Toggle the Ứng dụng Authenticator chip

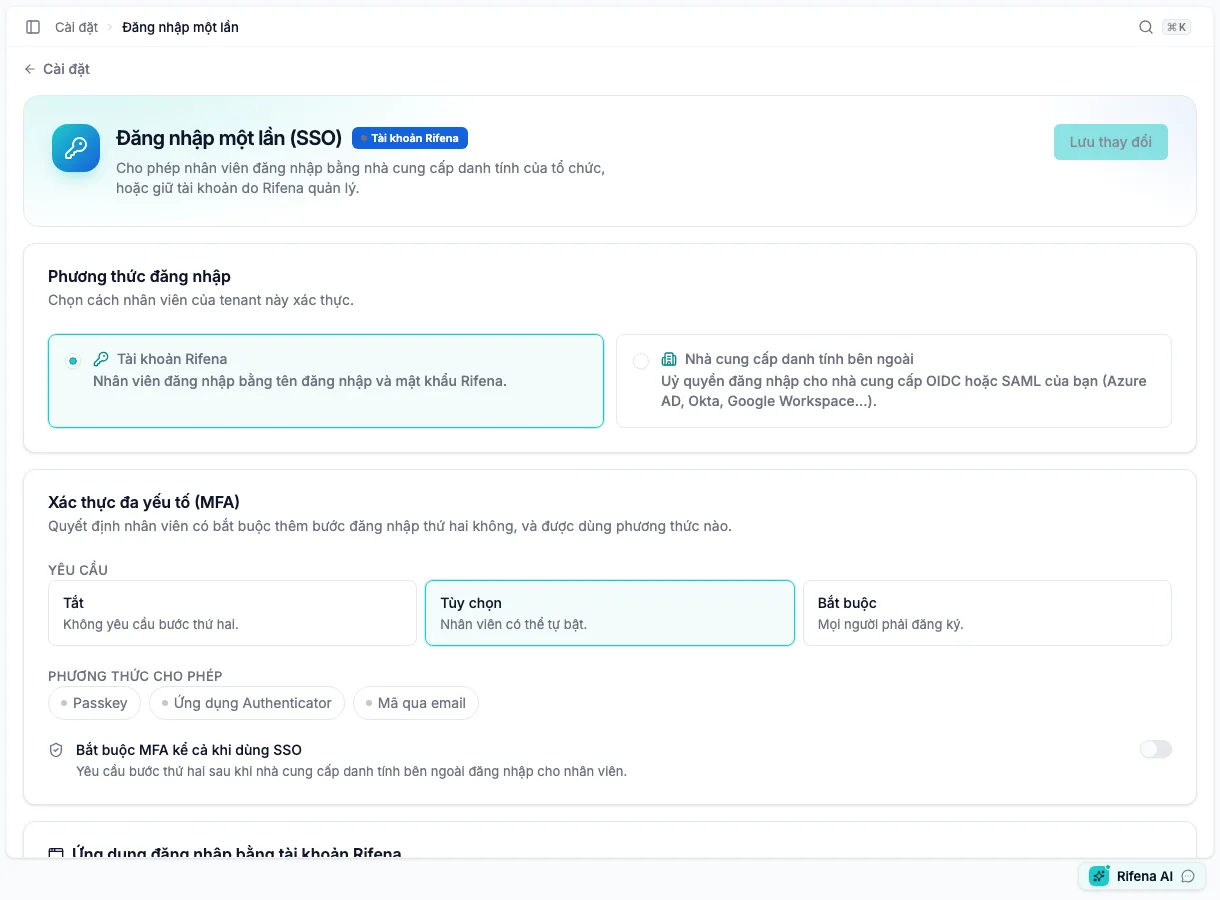click(x=247, y=703)
